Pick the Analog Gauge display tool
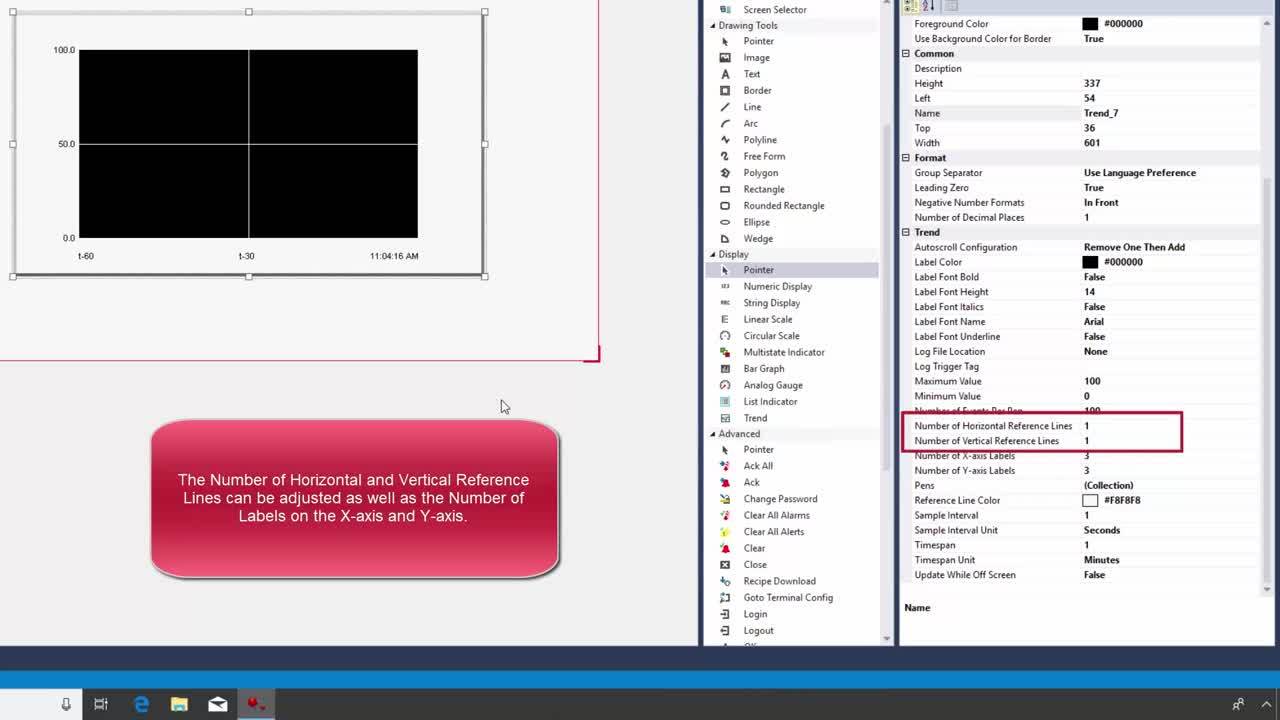The image size is (1280, 720). point(775,385)
